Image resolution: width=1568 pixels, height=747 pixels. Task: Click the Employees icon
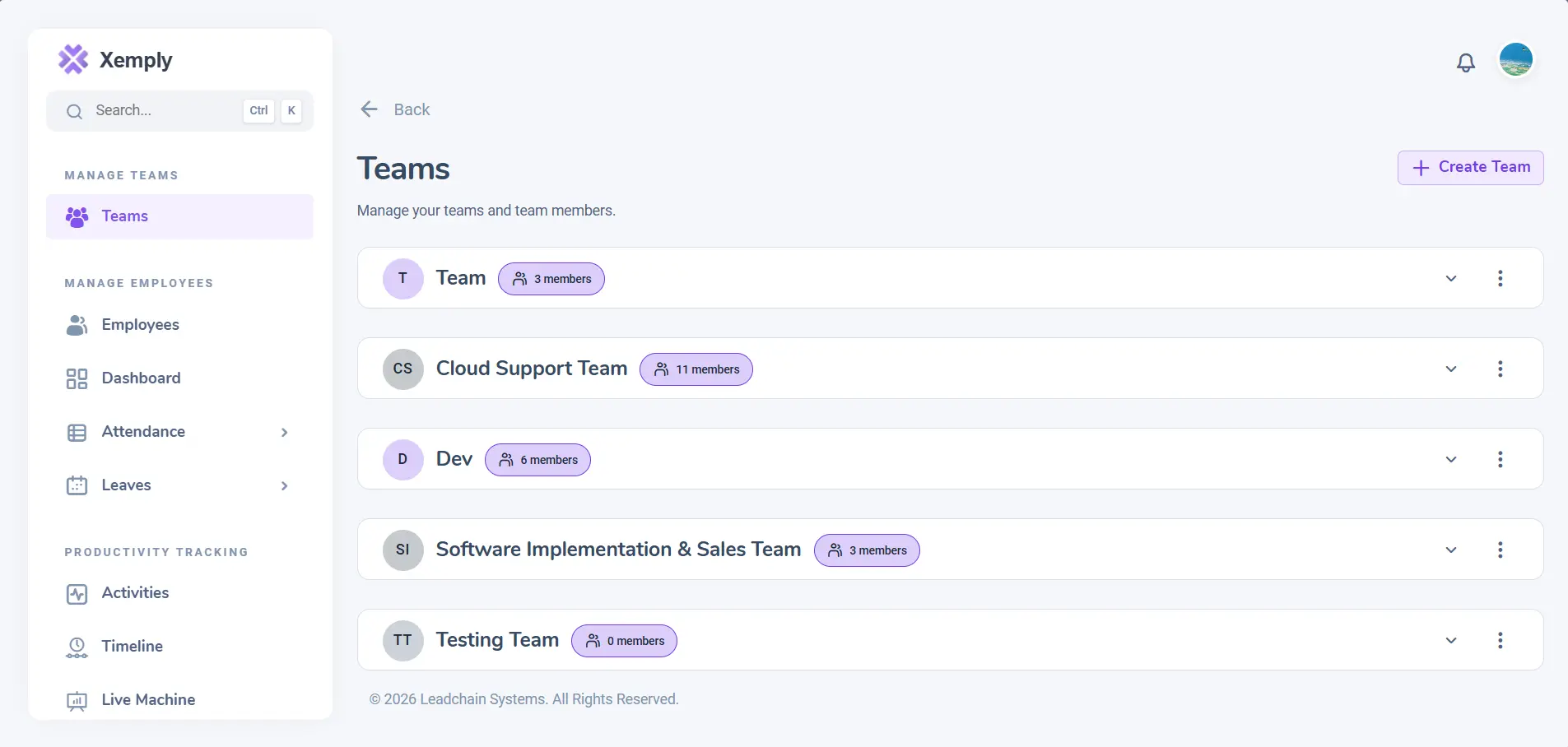click(77, 325)
